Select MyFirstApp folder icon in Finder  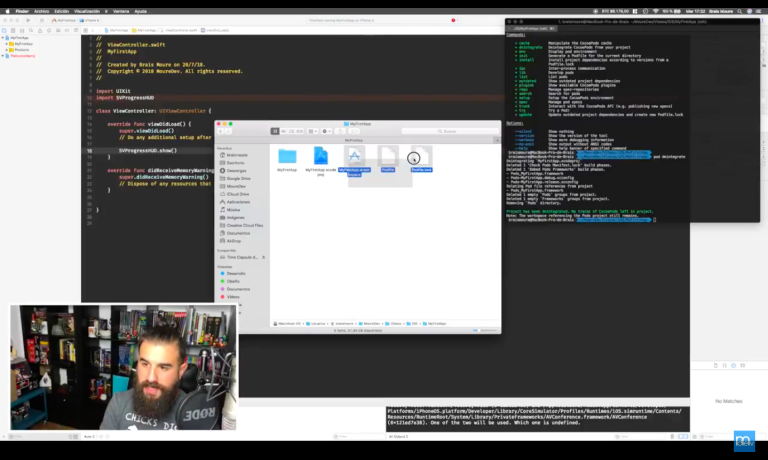[287, 156]
